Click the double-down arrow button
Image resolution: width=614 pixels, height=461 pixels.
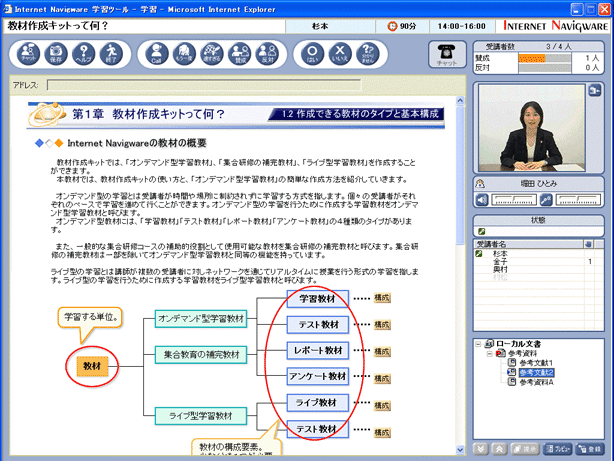(480, 449)
